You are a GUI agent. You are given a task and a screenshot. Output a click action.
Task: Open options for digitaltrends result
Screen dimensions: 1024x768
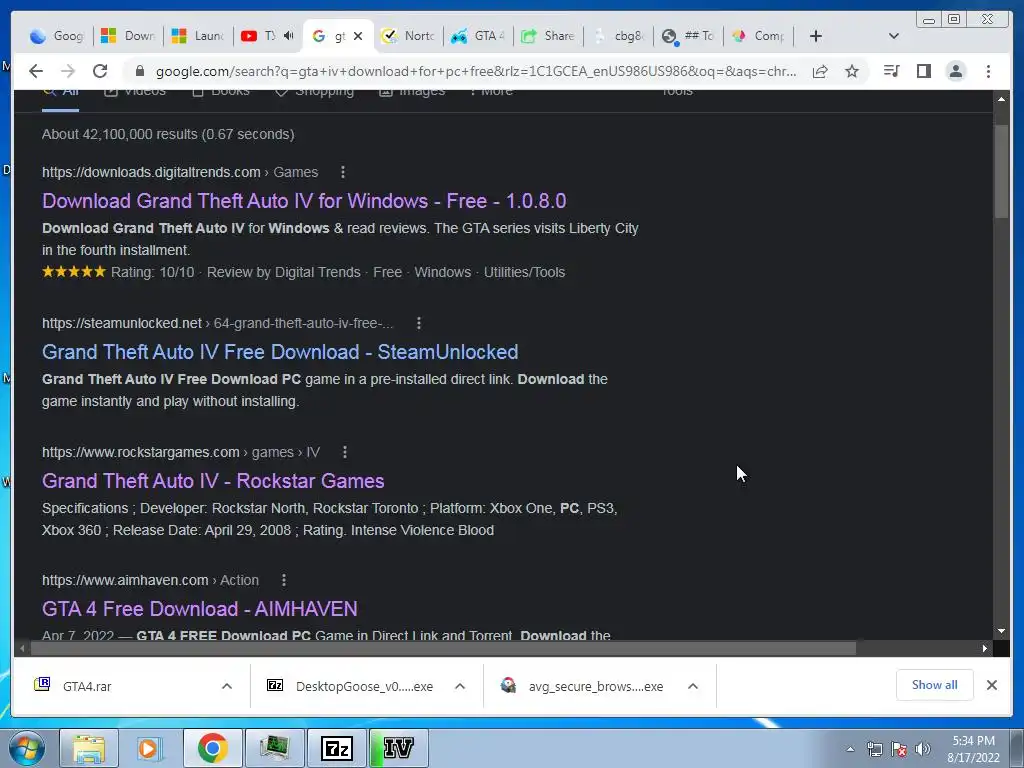pos(343,172)
